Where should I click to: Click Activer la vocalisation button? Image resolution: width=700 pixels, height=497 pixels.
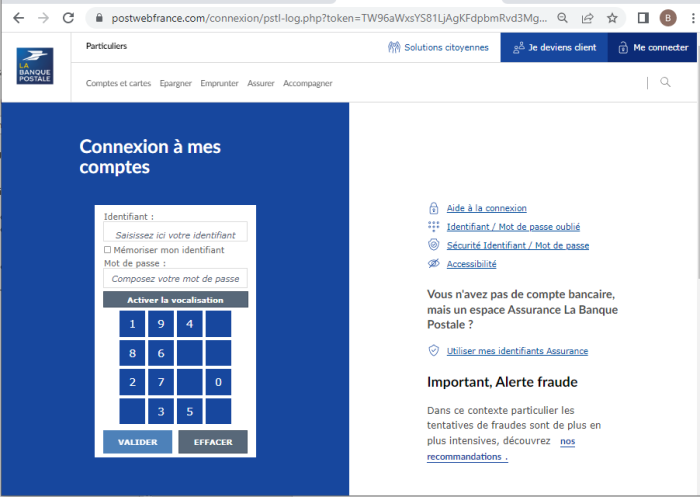pos(175,300)
